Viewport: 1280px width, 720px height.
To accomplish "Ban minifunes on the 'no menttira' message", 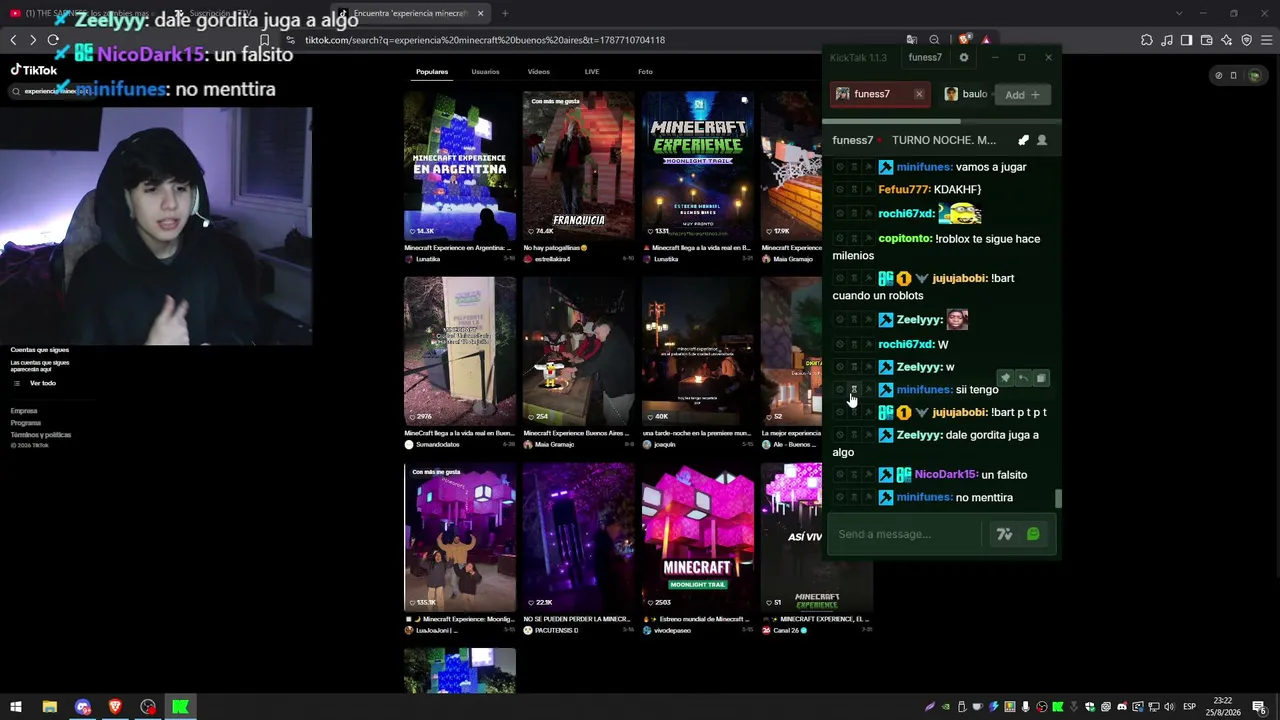I will point(839,498).
